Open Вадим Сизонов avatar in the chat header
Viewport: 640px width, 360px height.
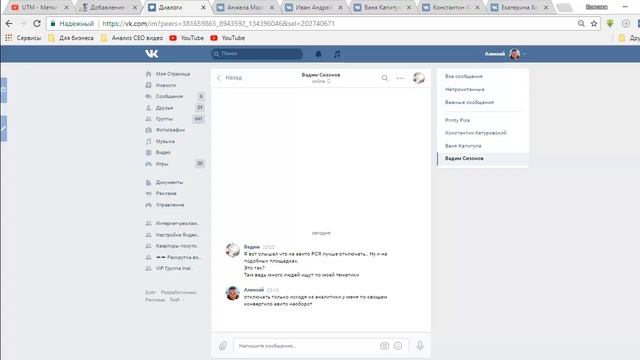[419, 78]
